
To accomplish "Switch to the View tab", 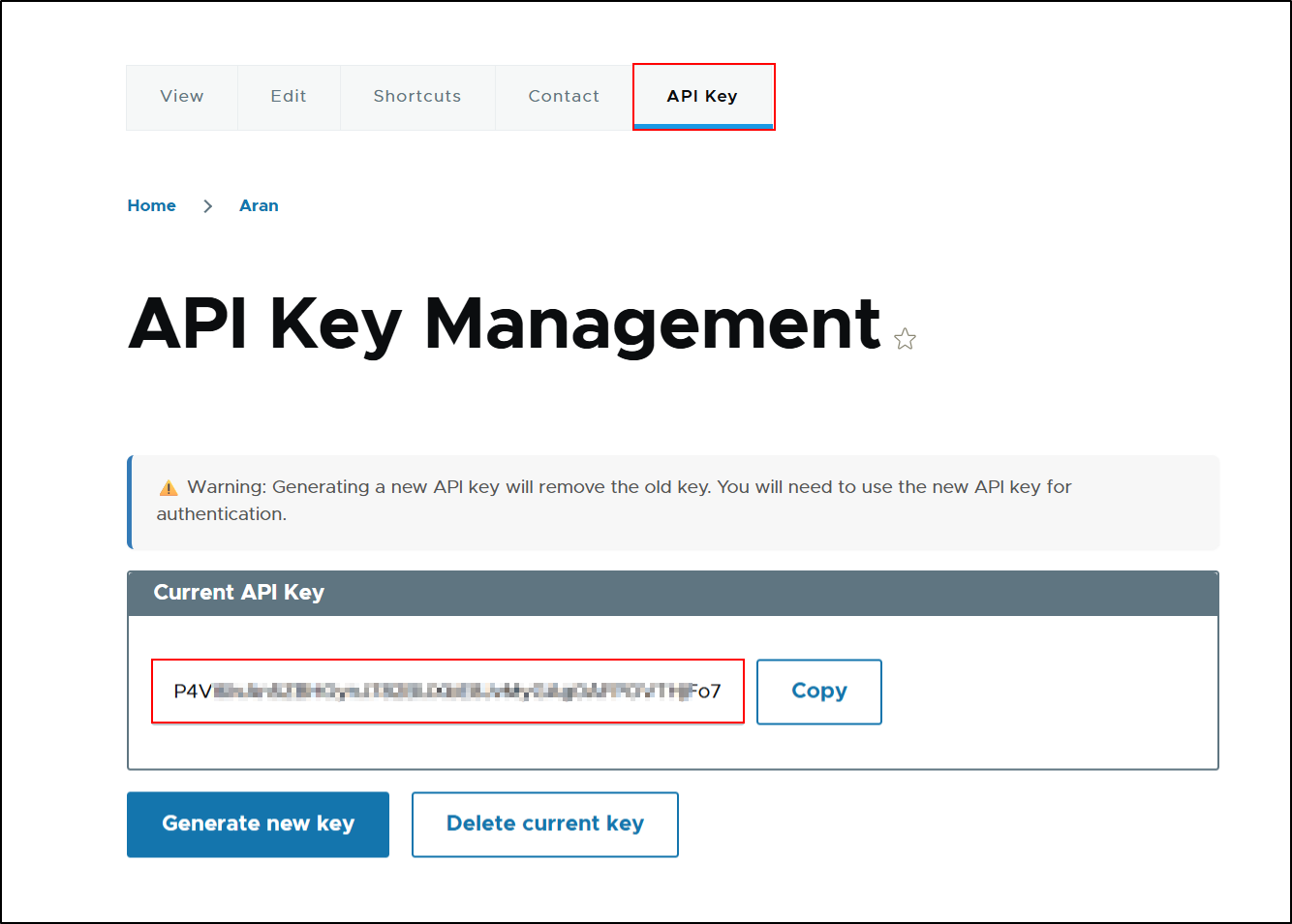I will (x=181, y=96).
